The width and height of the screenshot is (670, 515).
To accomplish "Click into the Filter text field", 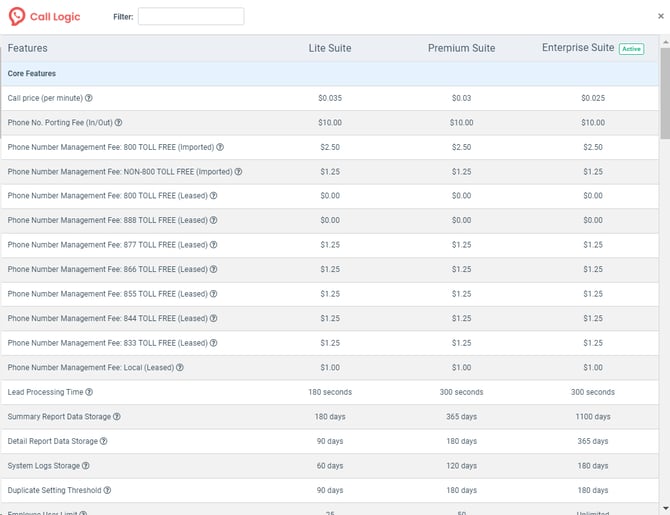I will (x=190, y=17).
